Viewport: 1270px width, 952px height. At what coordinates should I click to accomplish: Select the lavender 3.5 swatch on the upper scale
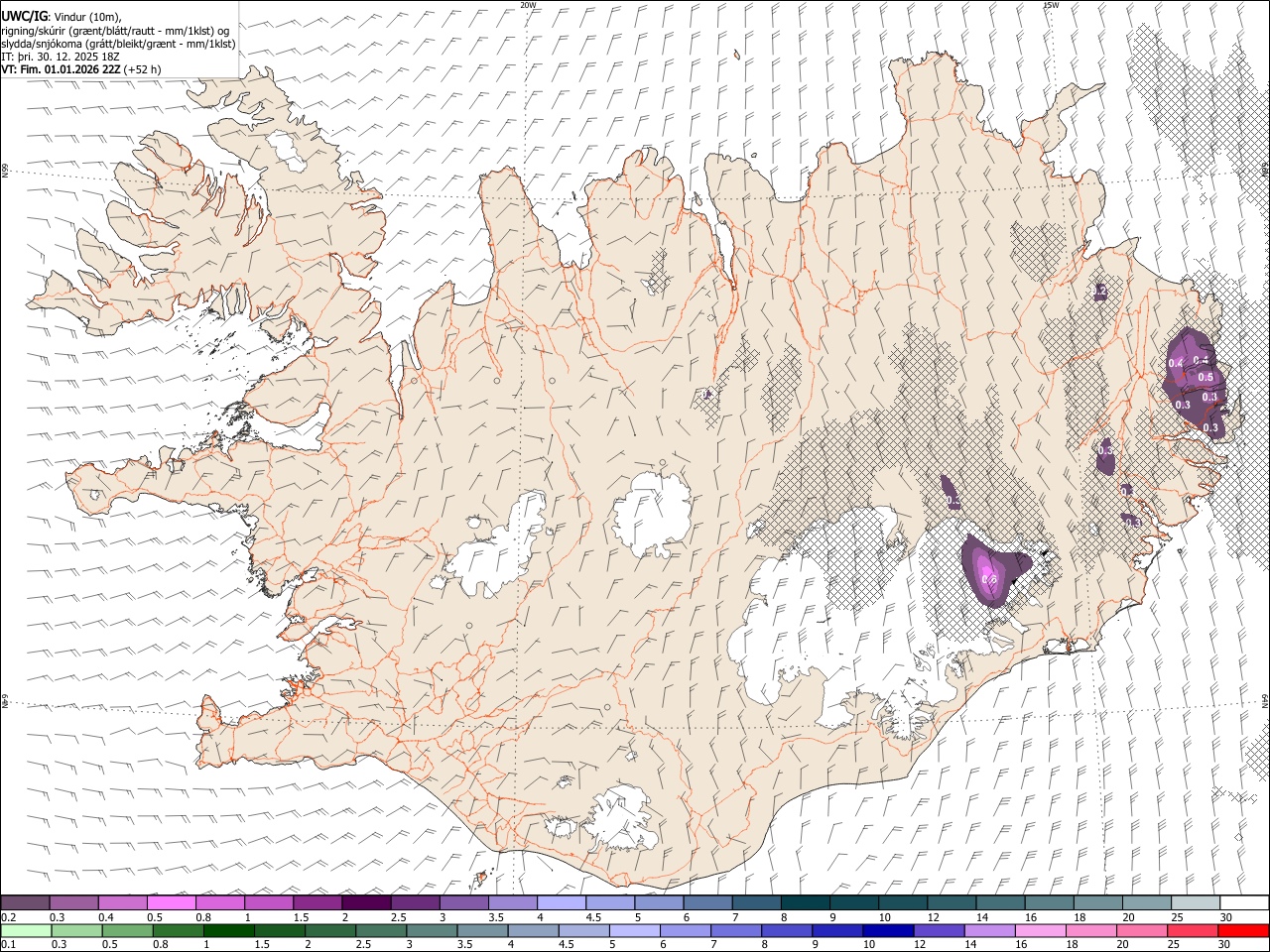[513, 902]
